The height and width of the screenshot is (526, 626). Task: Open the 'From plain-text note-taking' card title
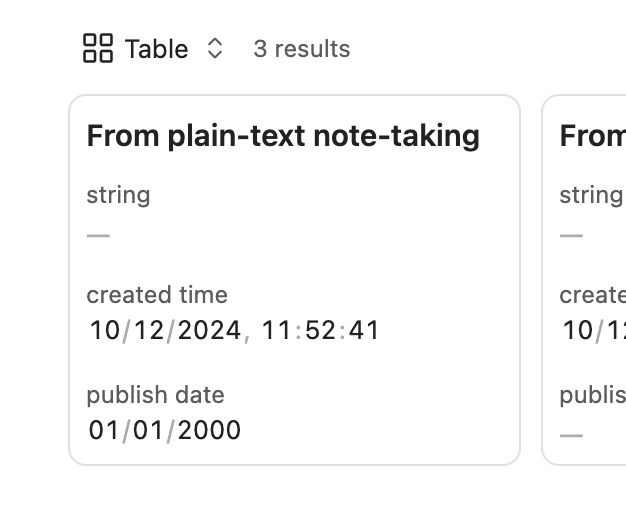[x=283, y=136]
